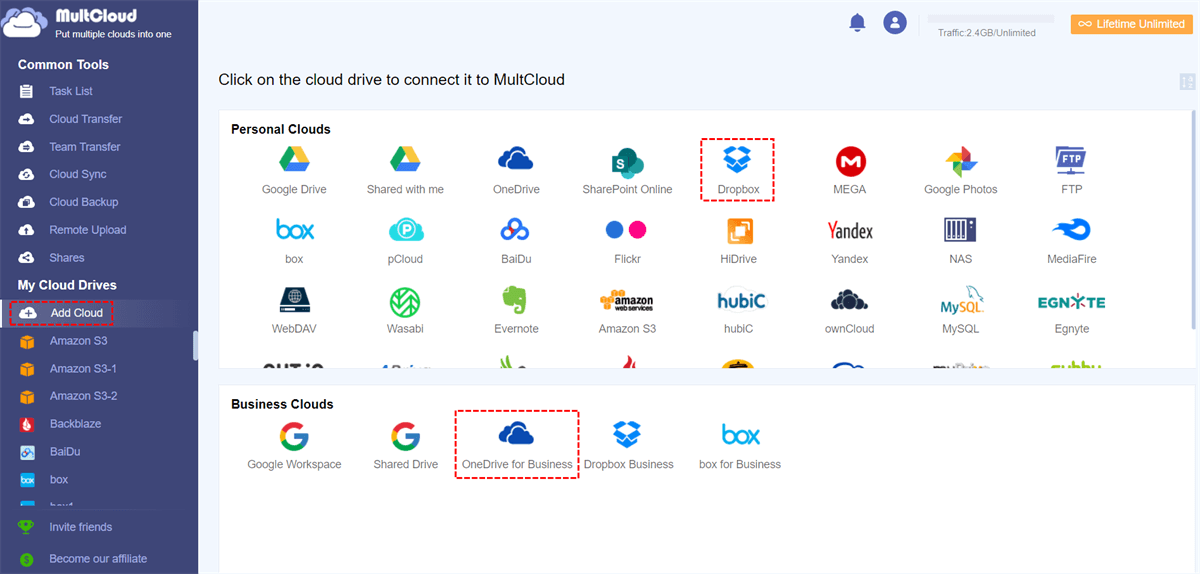This screenshot has height=574, width=1200.
Task: Connect Google Drive personal cloud
Action: [294, 170]
